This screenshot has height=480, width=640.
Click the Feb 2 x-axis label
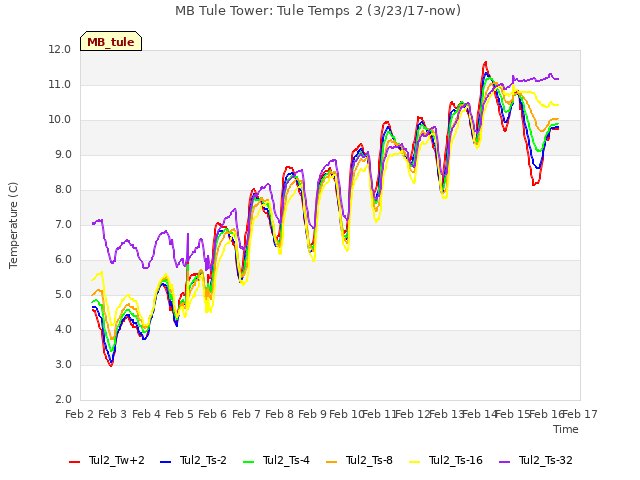tap(80, 414)
